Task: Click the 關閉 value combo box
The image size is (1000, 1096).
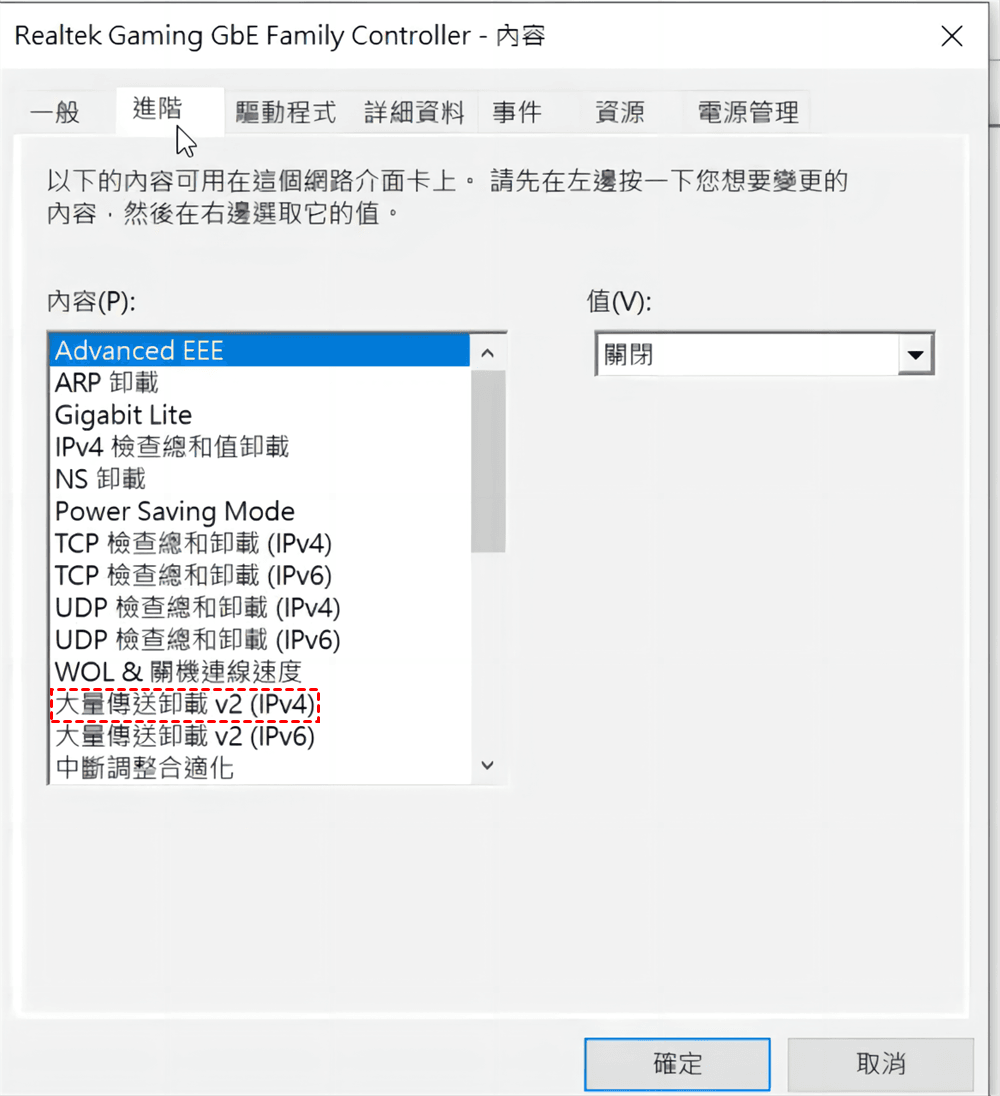Action: (764, 354)
